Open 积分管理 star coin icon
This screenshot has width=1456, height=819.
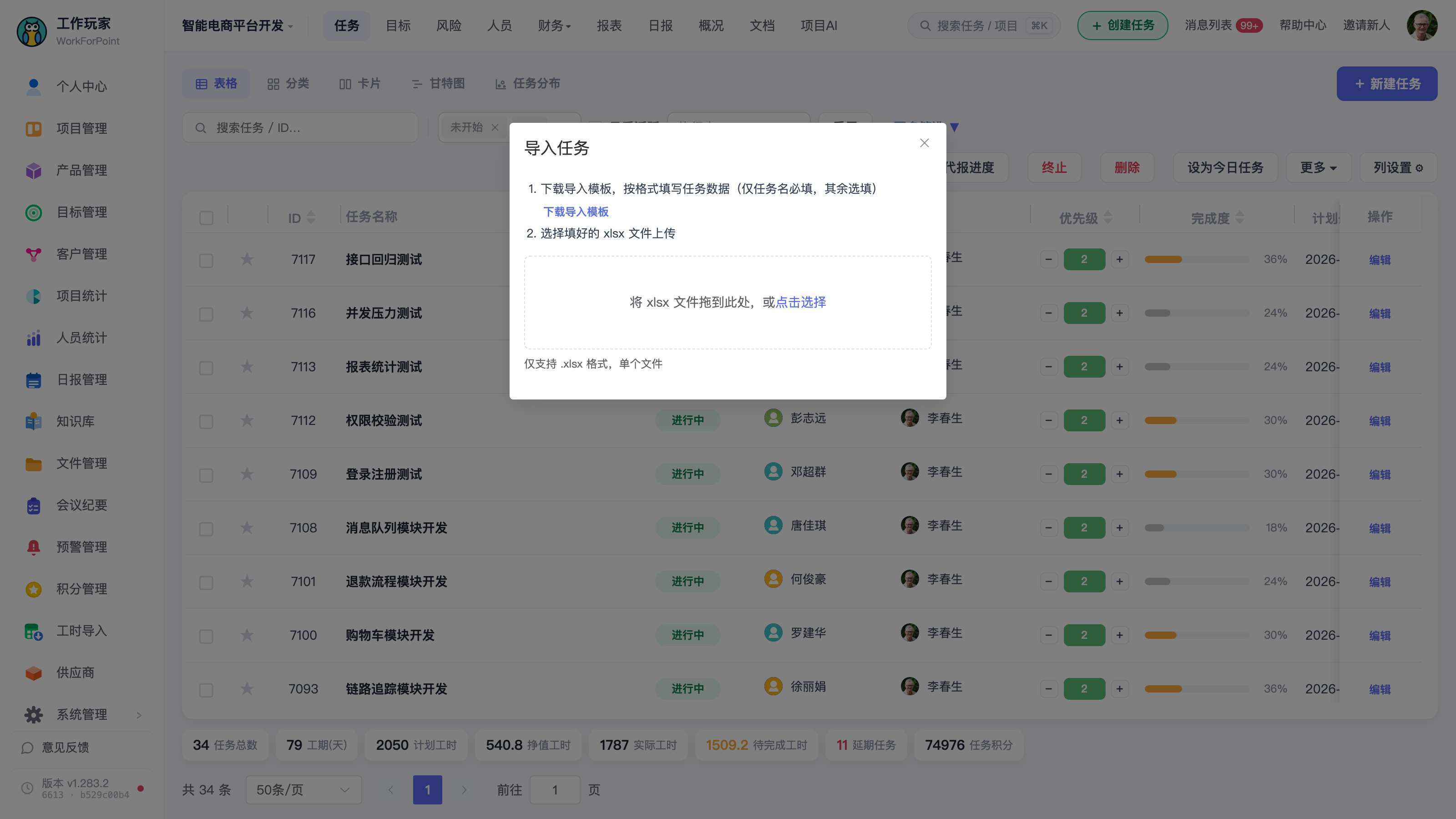pos(33,589)
